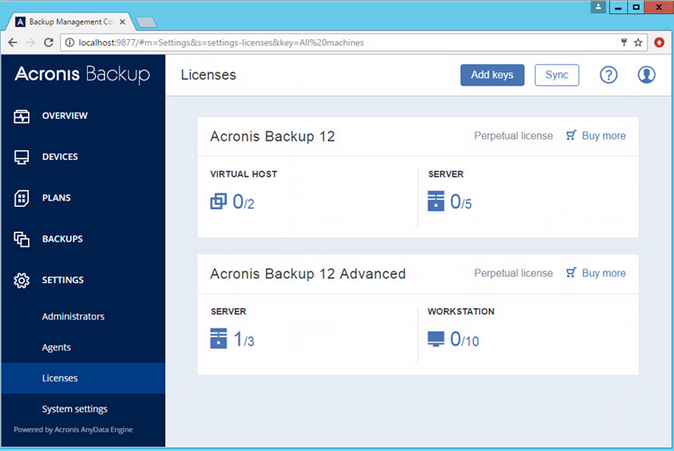Open the Backups stacked-squares icon
674x451 pixels.
click(21, 239)
